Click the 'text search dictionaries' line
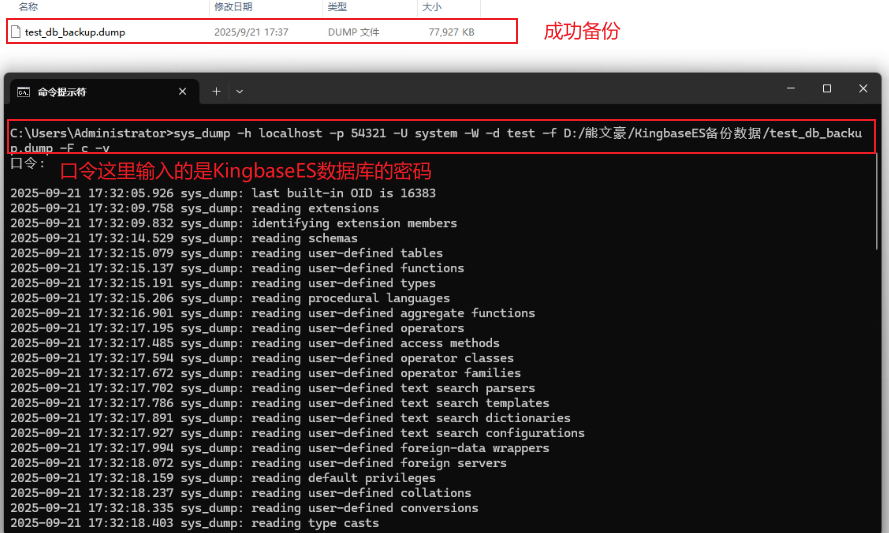Image resolution: width=889 pixels, height=533 pixels. pos(290,418)
